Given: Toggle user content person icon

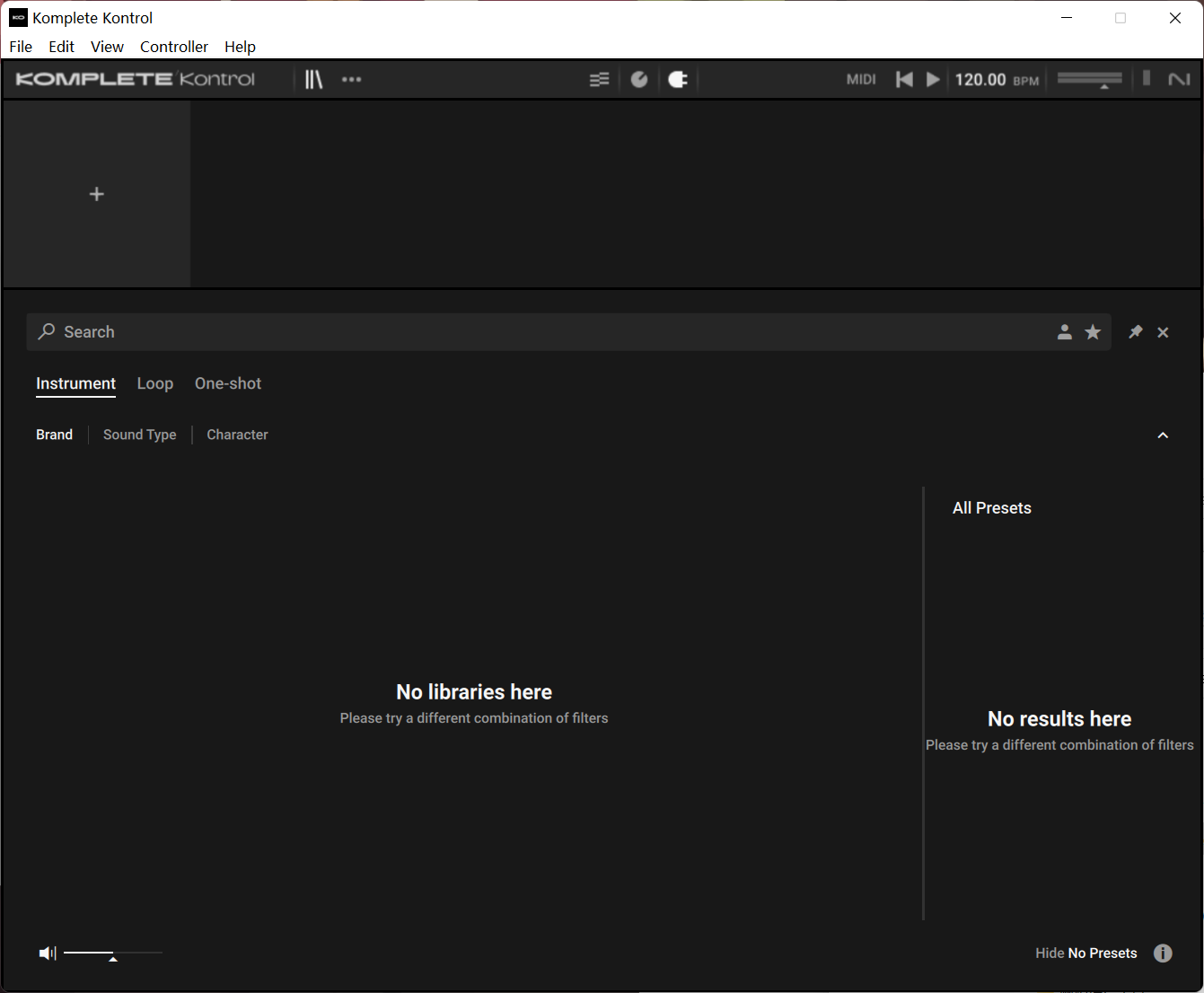Looking at the screenshot, I should tap(1064, 332).
